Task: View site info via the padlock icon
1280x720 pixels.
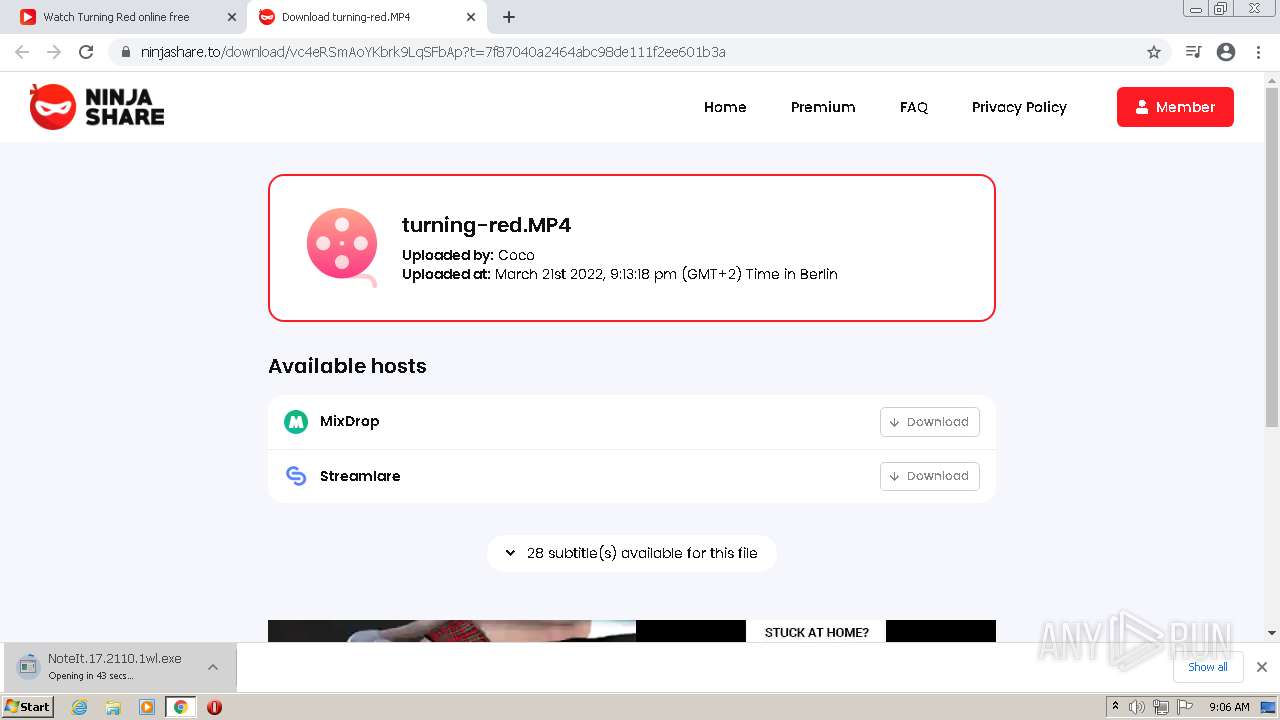Action: tap(126, 52)
